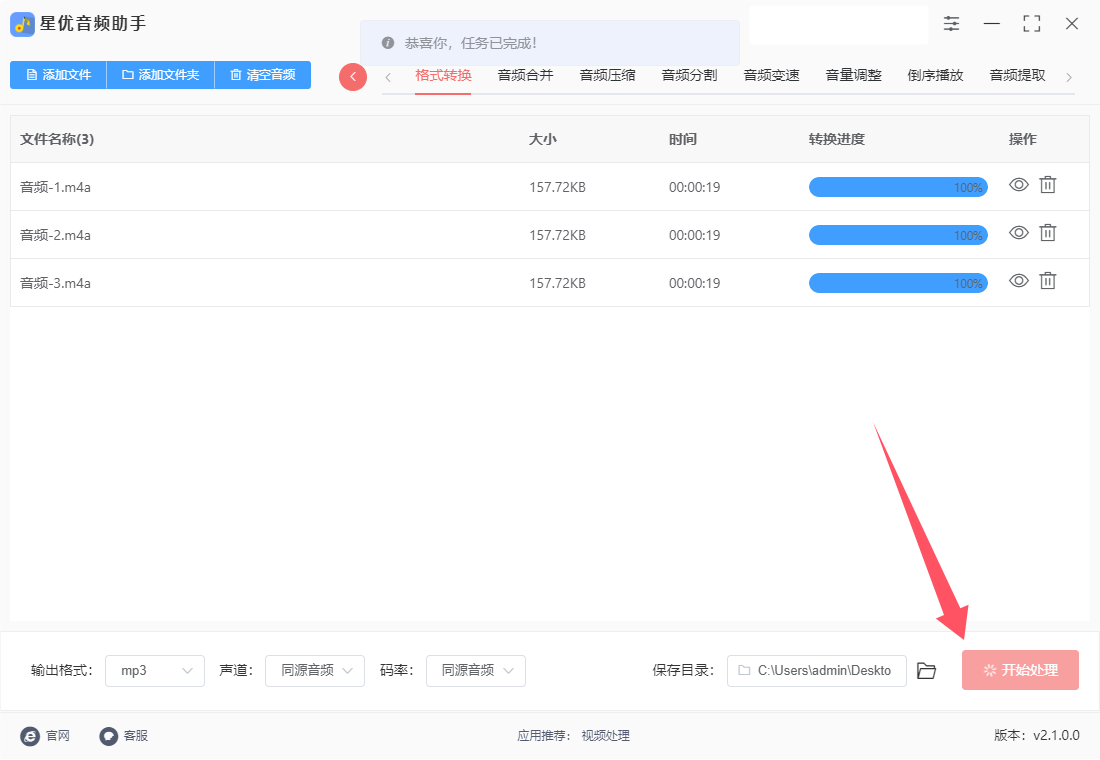Viewport: 1100px width, 760px height.
Task: Select the 音频-2.m4a file name
Action: pyautogui.click(x=55, y=235)
